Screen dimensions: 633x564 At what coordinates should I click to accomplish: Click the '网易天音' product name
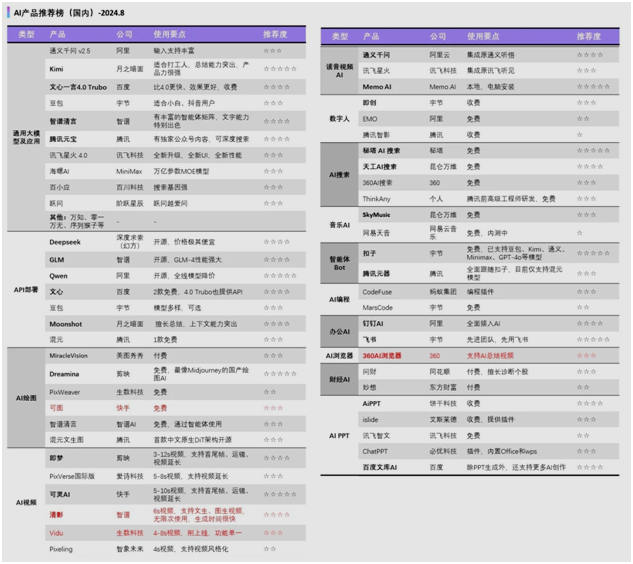[x=376, y=233]
